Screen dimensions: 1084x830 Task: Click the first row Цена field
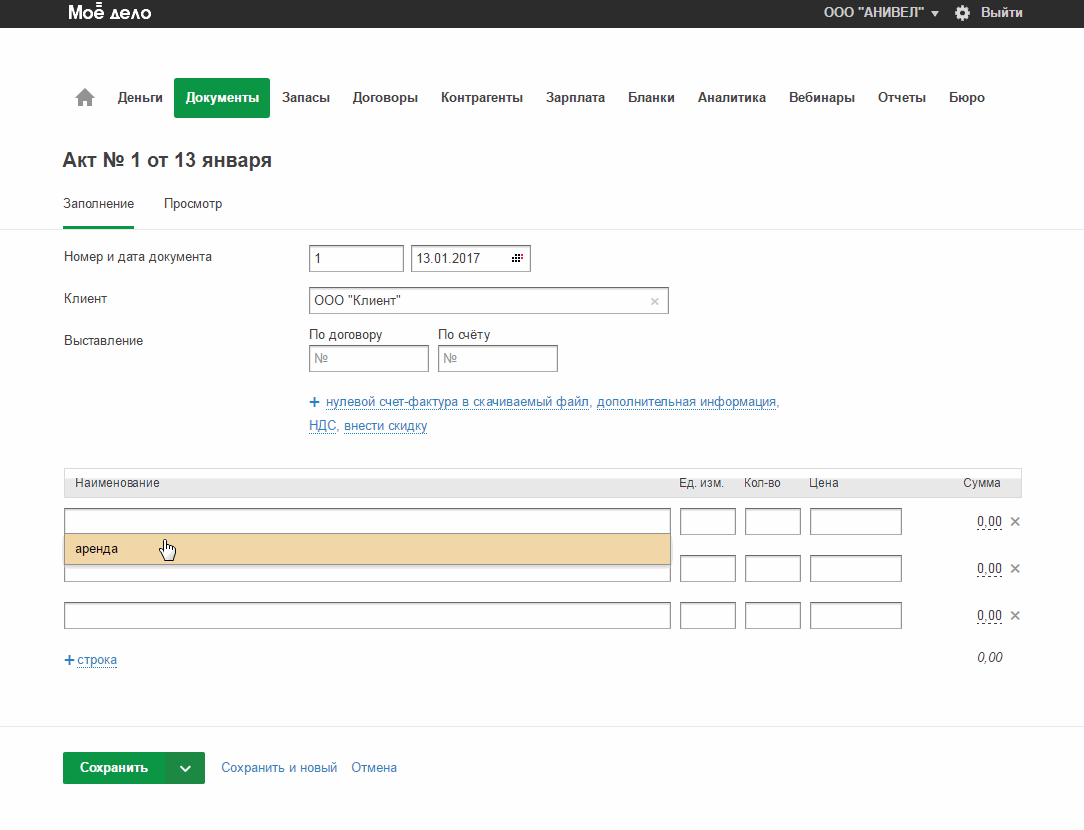(x=855, y=521)
